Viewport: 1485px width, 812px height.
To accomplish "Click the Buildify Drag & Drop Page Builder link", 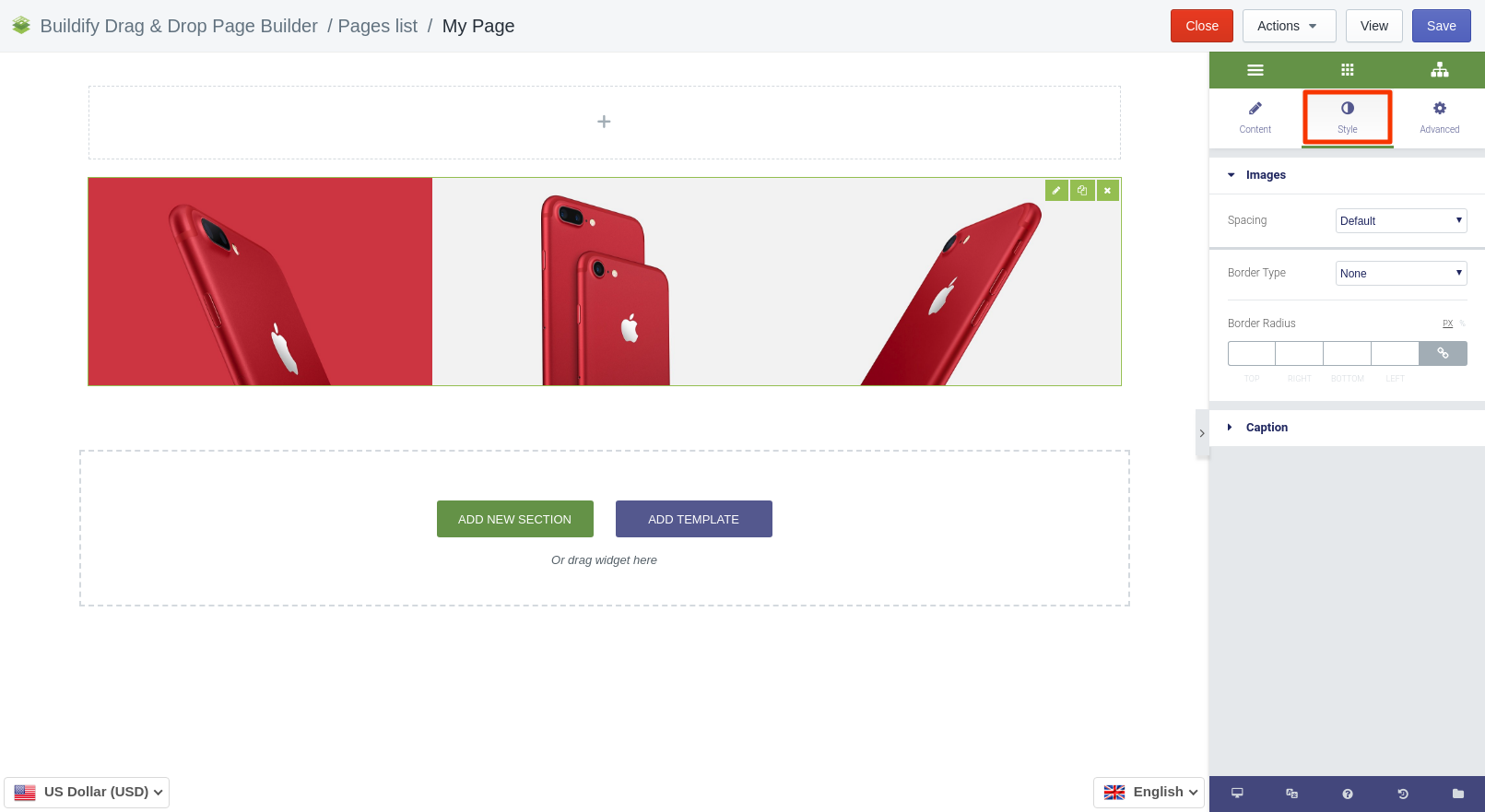I will click(x=179, y=26).
